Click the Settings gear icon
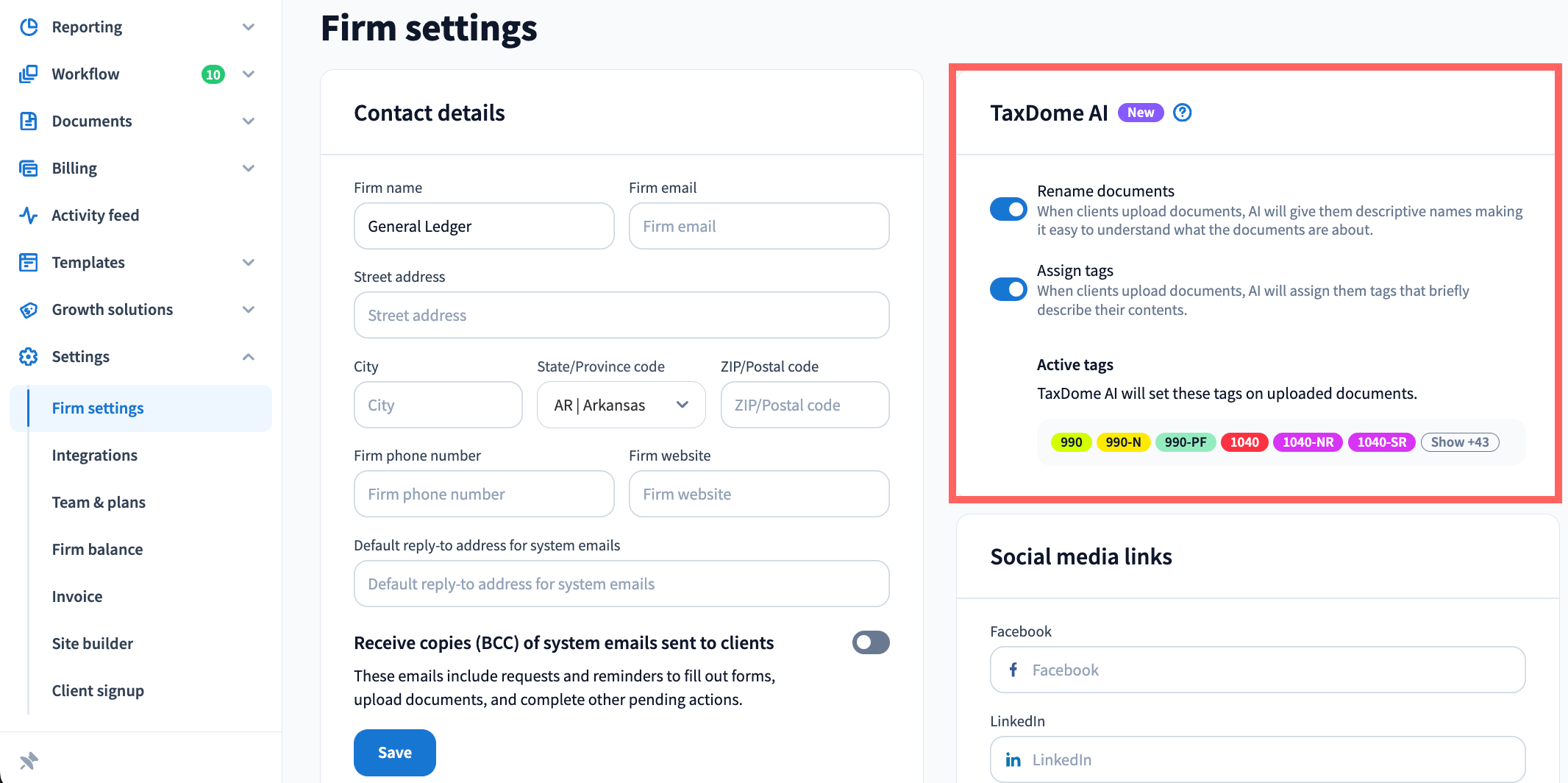Viewport: 1568px width, 783px height. [x=29, y=357]
